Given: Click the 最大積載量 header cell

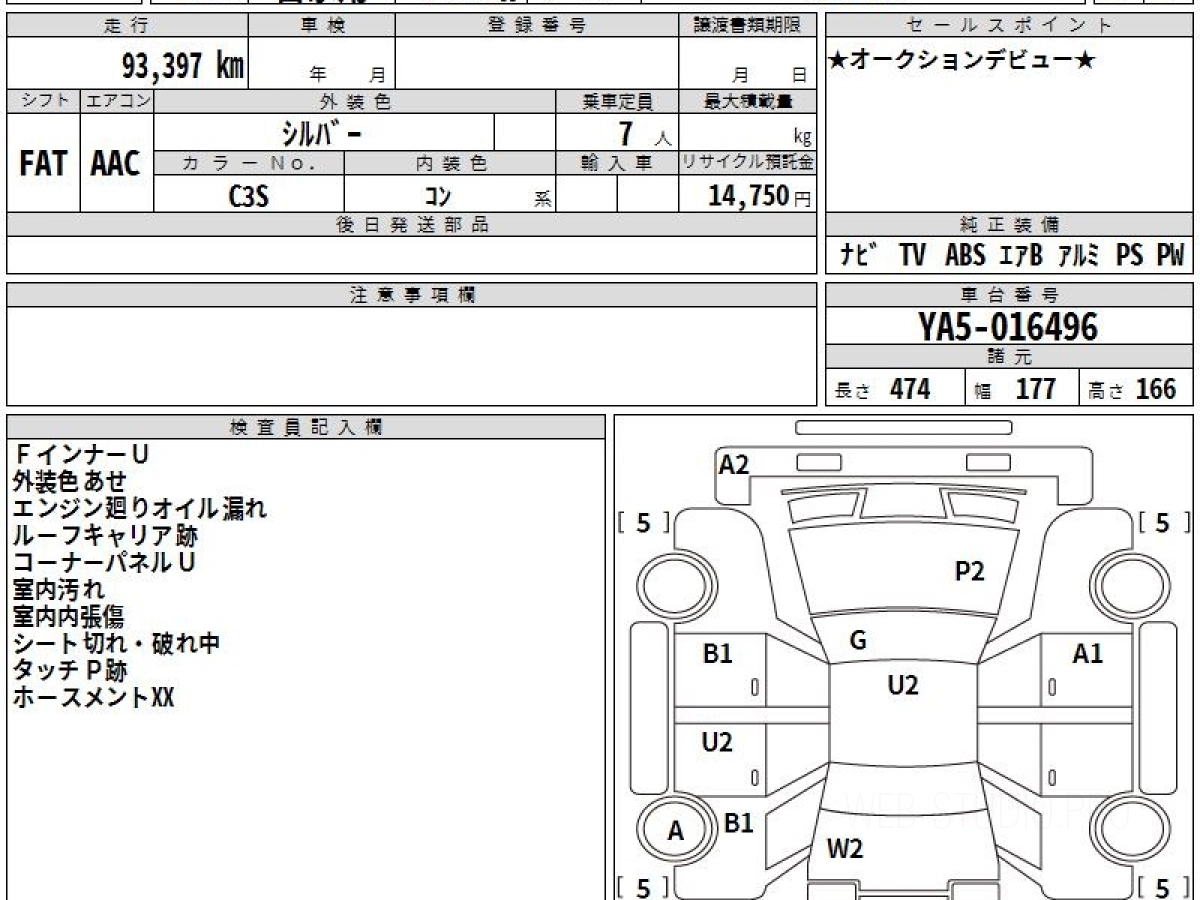Looking at the screenshot, I should [748, 101].
